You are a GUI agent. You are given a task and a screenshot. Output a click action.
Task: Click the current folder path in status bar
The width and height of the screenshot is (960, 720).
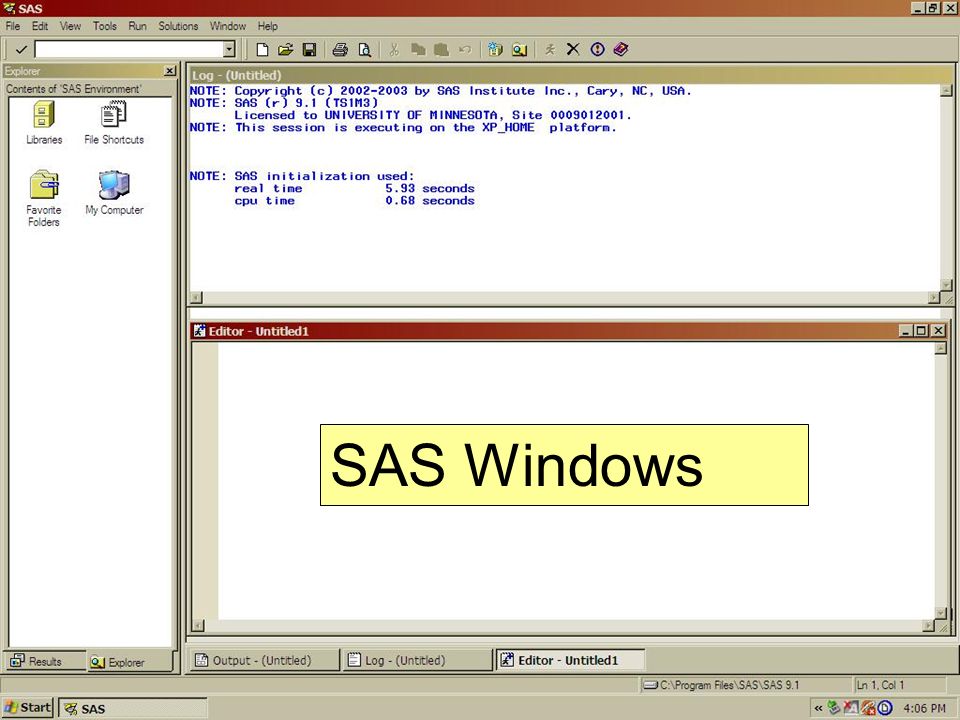coord(744,685)
